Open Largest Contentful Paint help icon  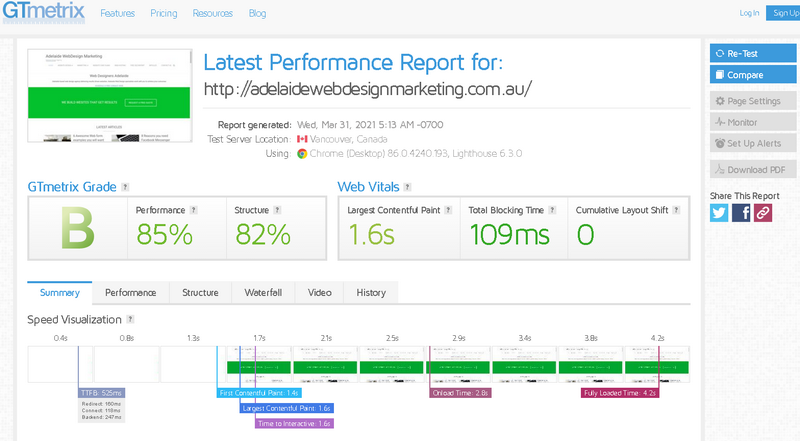tap(448, 210)
